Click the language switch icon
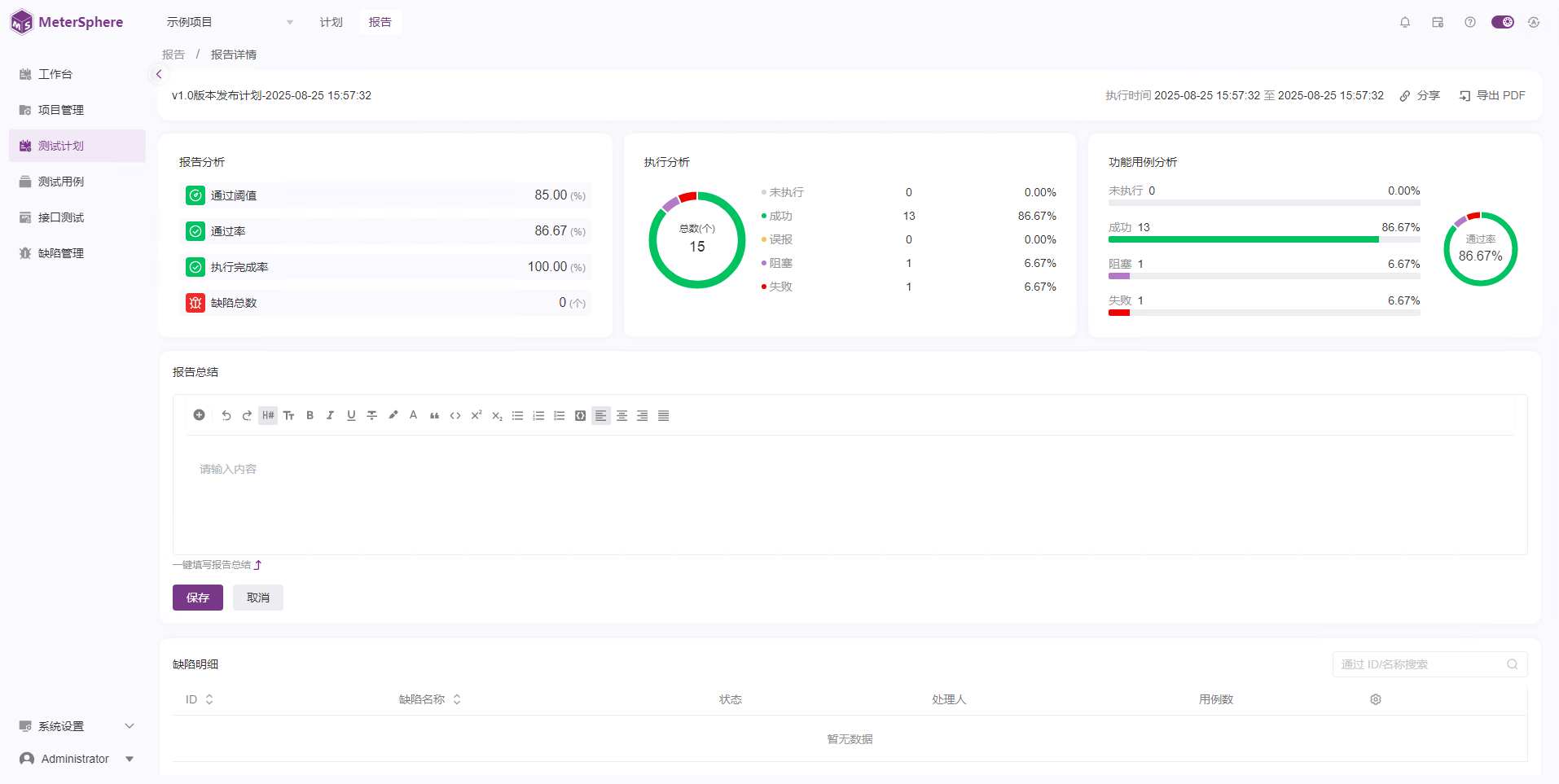 coord(1534,22)
